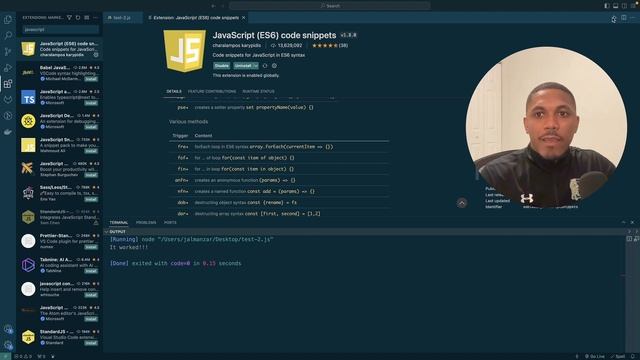Open gear for JavaScript (ES6) code snippets row
This screenshot has height=360, width=640.
(96, 55)
